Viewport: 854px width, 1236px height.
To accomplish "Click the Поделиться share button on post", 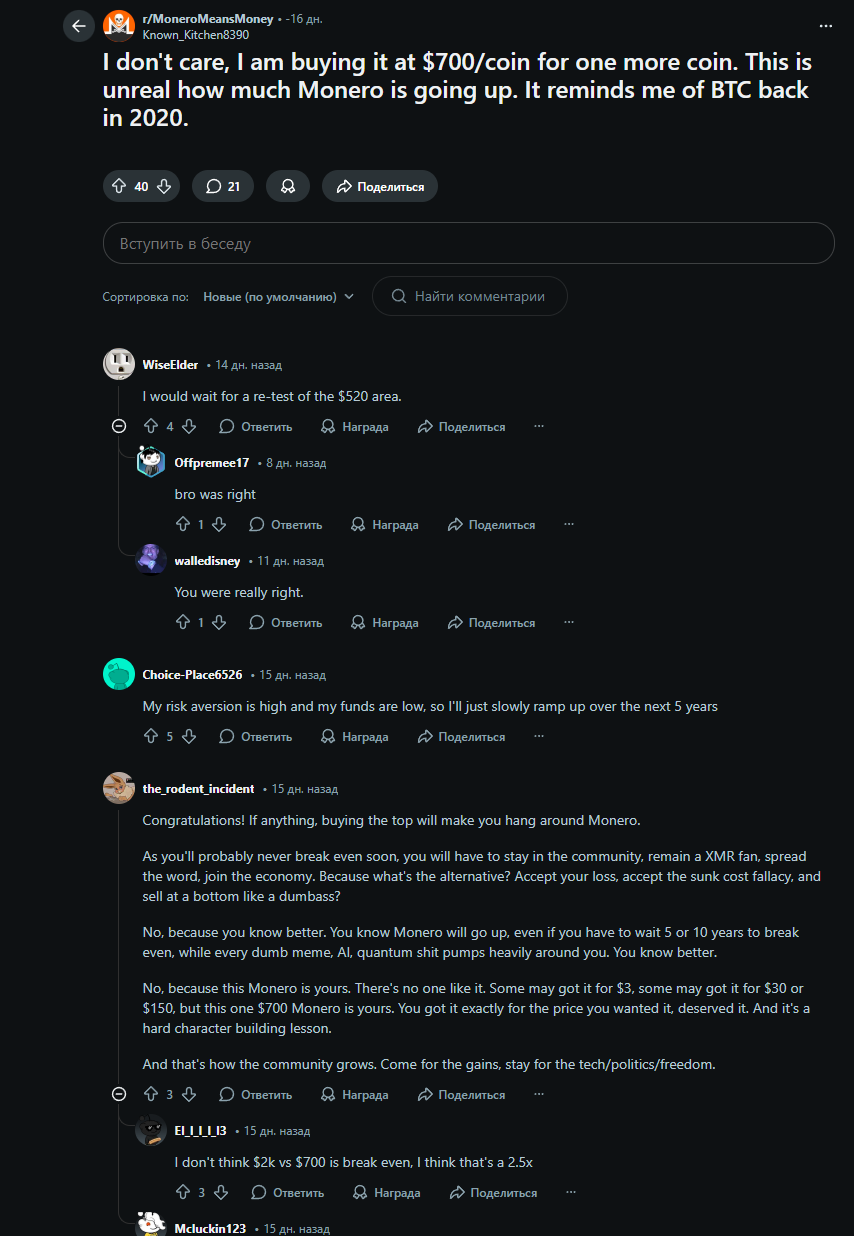I will [x=380, y=186].
